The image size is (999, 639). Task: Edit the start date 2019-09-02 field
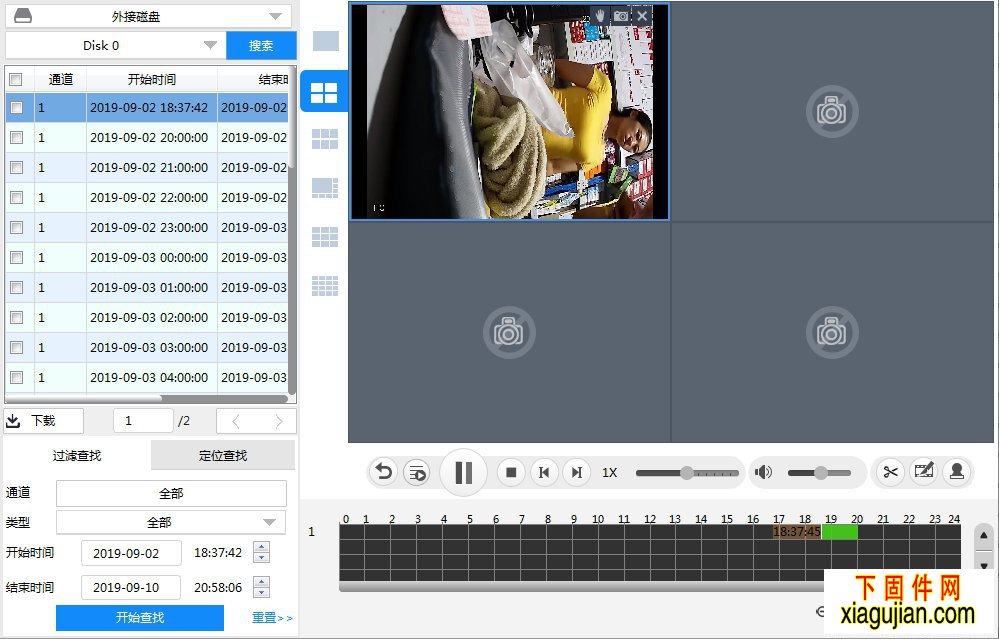pyautogui.click(x=131, y=553)
